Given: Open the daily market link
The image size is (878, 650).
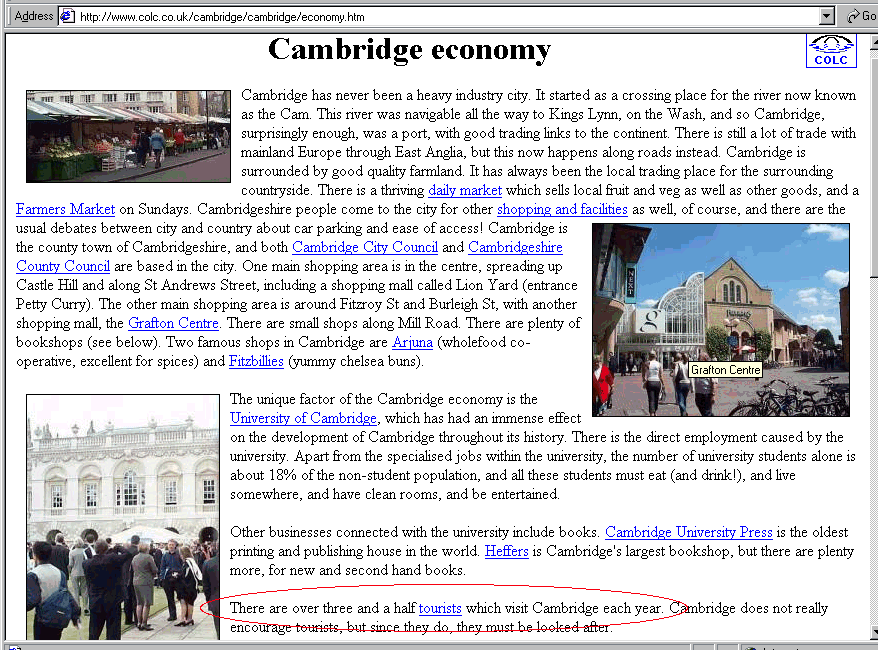Looking at the screenshot, I should pos(464,190).
